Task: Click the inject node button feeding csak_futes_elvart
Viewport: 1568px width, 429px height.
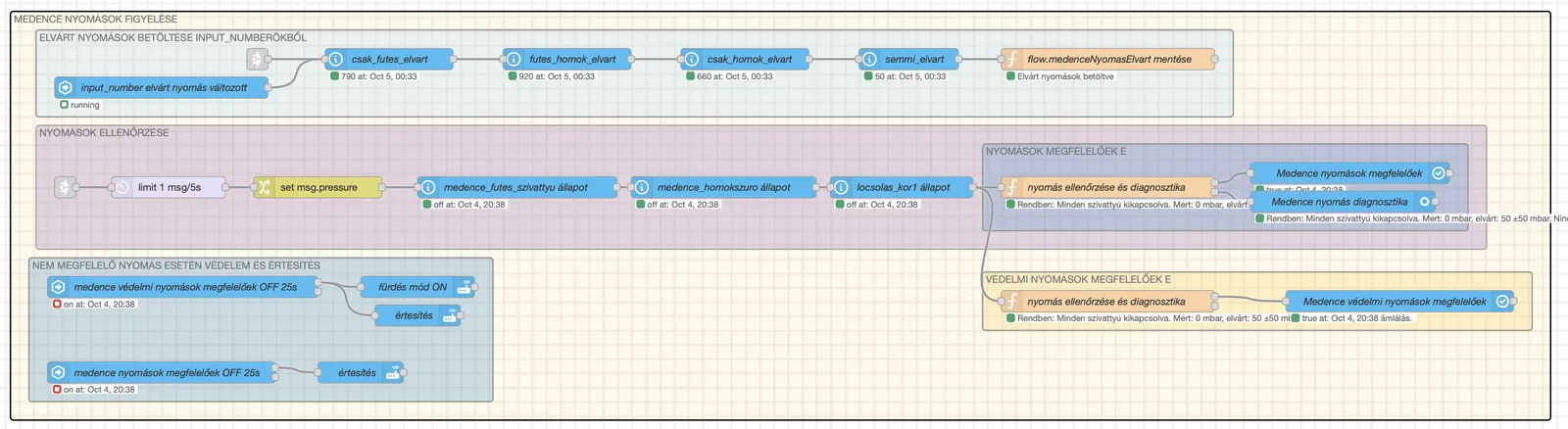Action: click(x=257, y=59)
